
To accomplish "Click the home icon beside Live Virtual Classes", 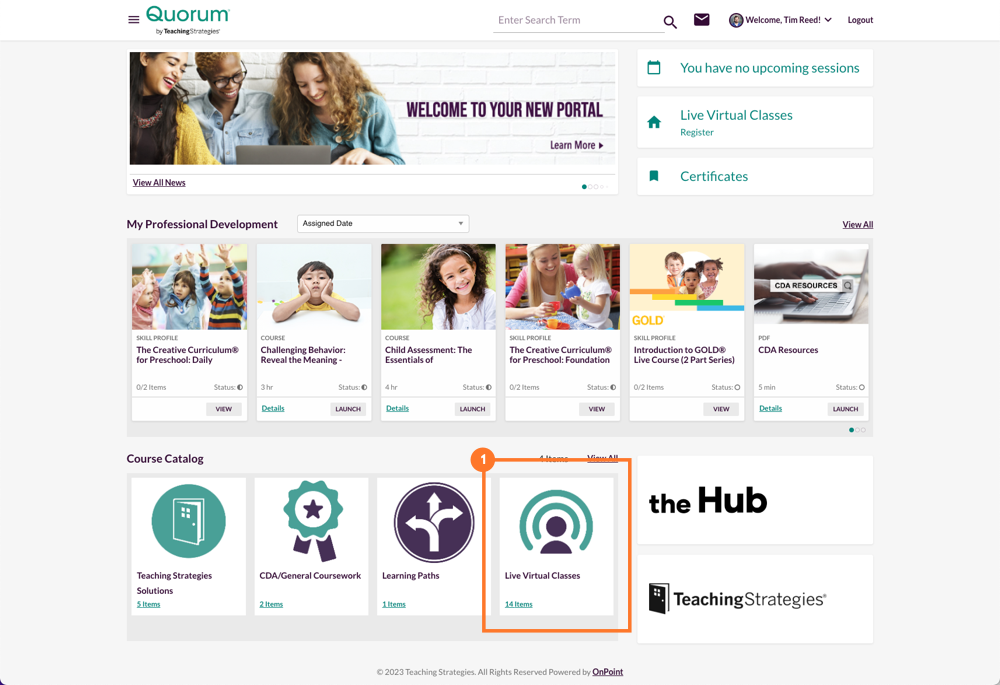I will 654,122.
